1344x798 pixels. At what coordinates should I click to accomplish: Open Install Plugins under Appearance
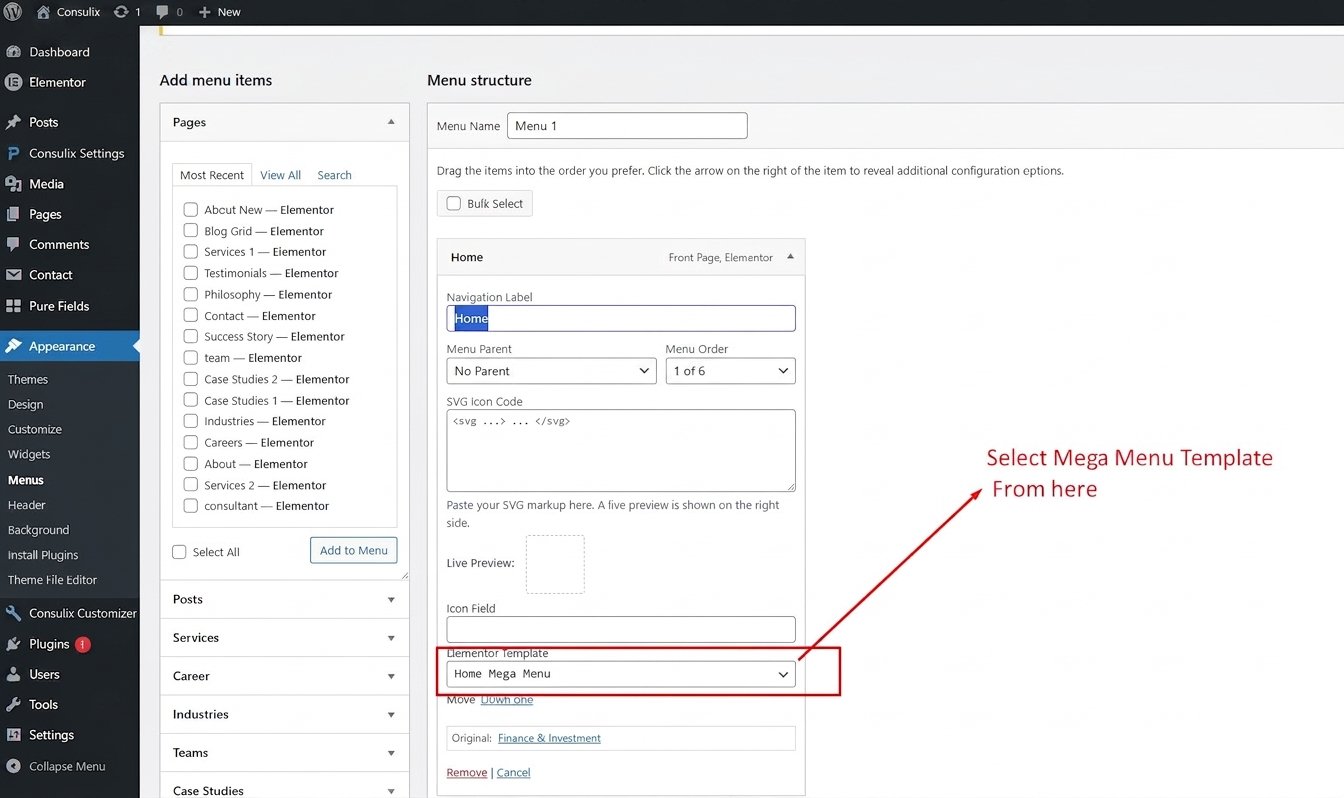point(43,556)
